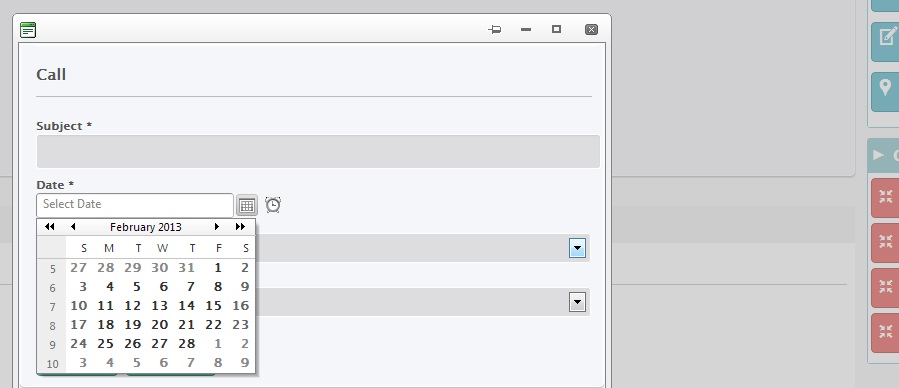Click the alarm clock time icon

273,205
